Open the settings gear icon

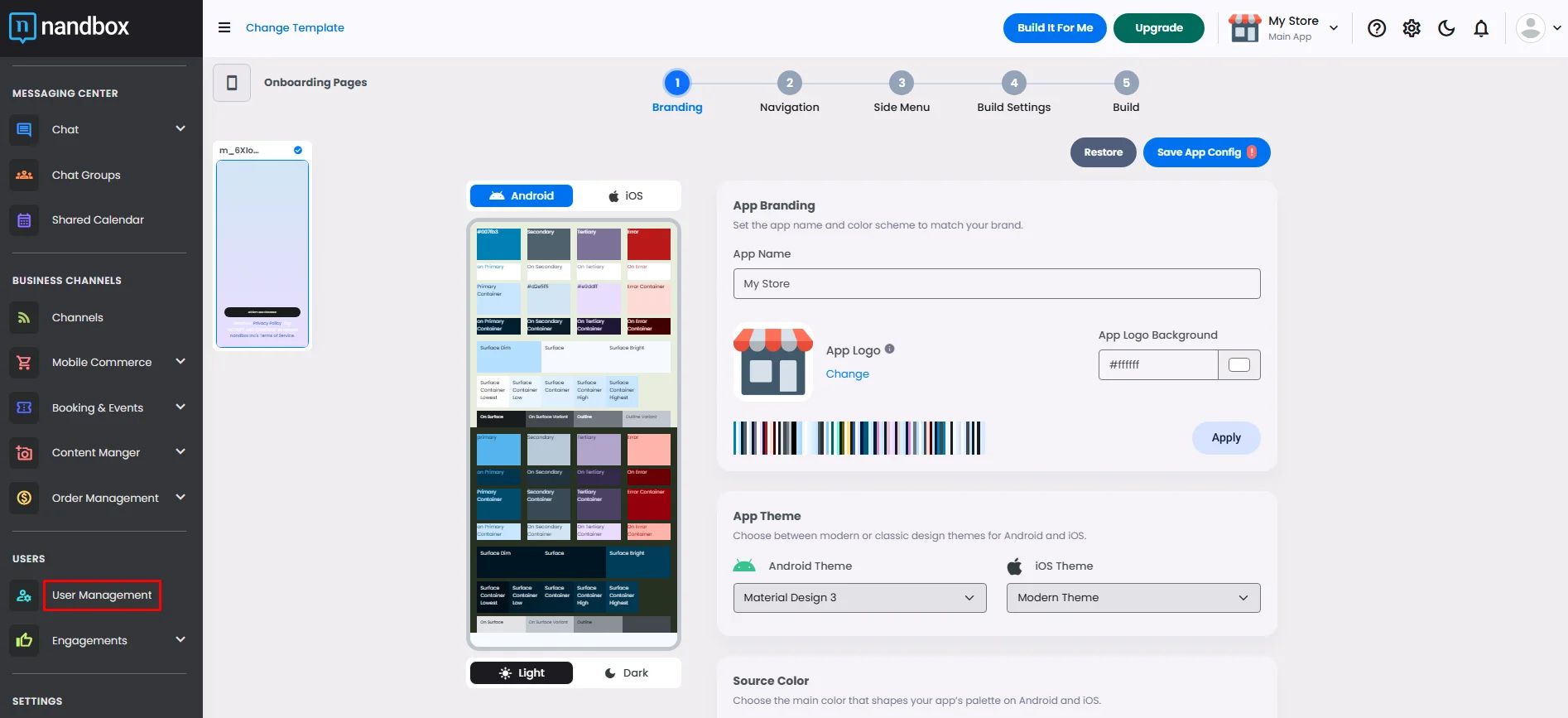pos(1412,28)
